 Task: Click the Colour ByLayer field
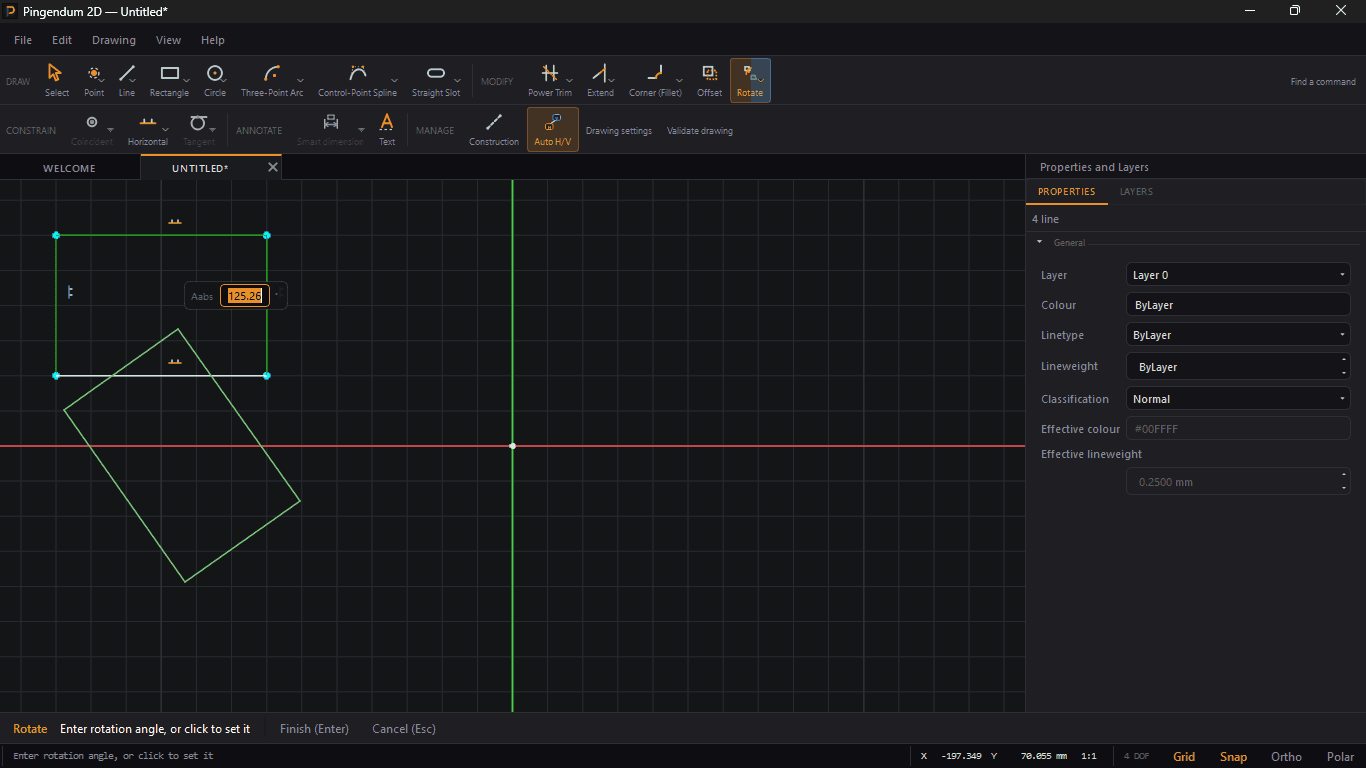coord(1238,305)
